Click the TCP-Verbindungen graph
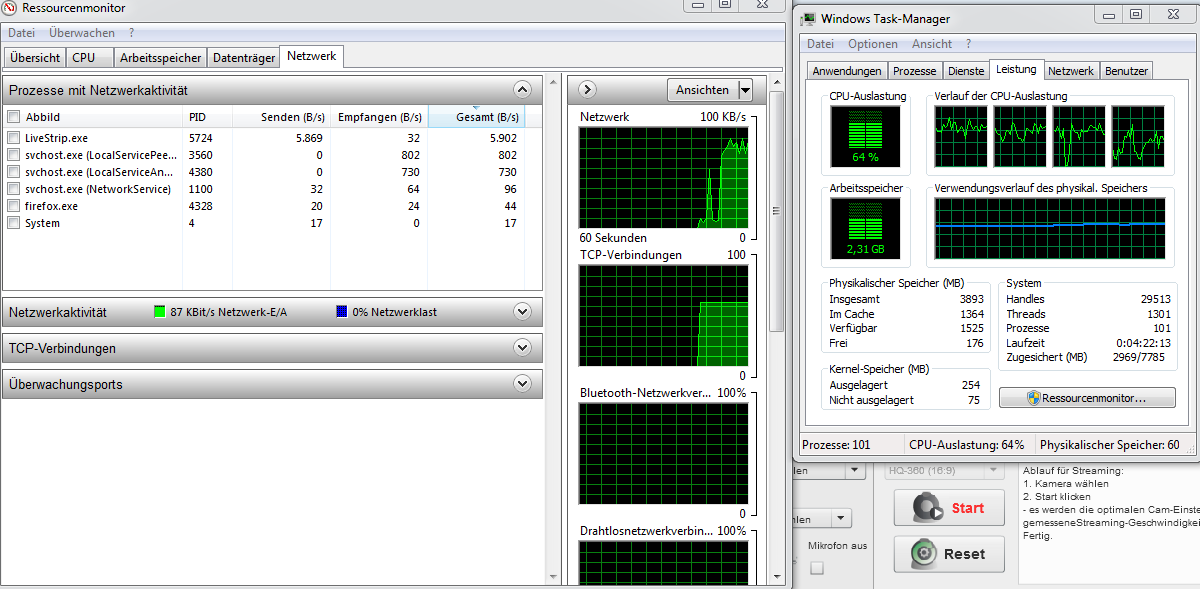The width and height of the screenshot is (1200, 589). (x=664, y=316)
